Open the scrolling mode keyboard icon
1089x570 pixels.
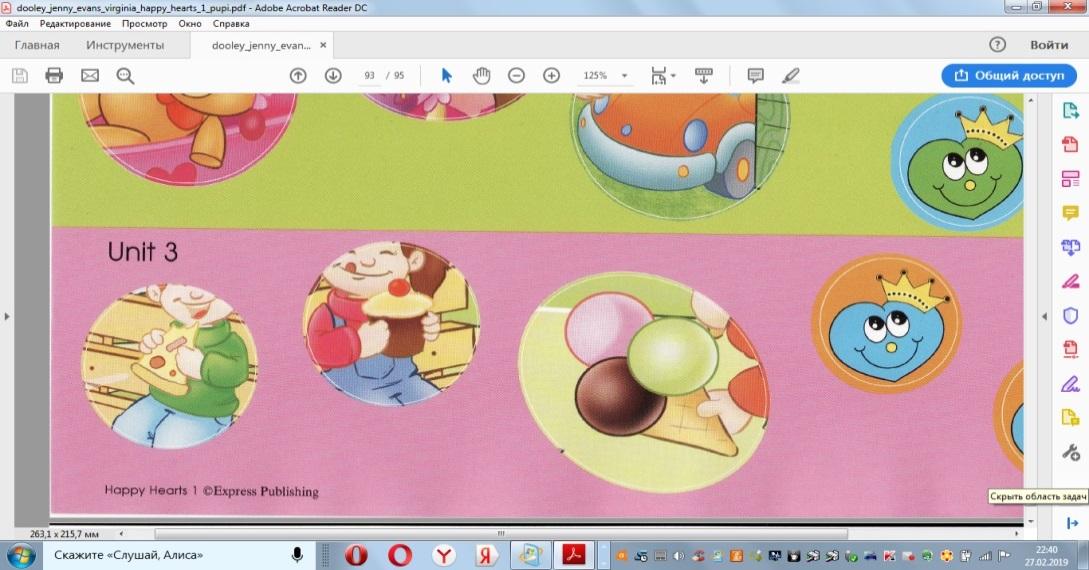pyautogui.click(x=704, y=75)
